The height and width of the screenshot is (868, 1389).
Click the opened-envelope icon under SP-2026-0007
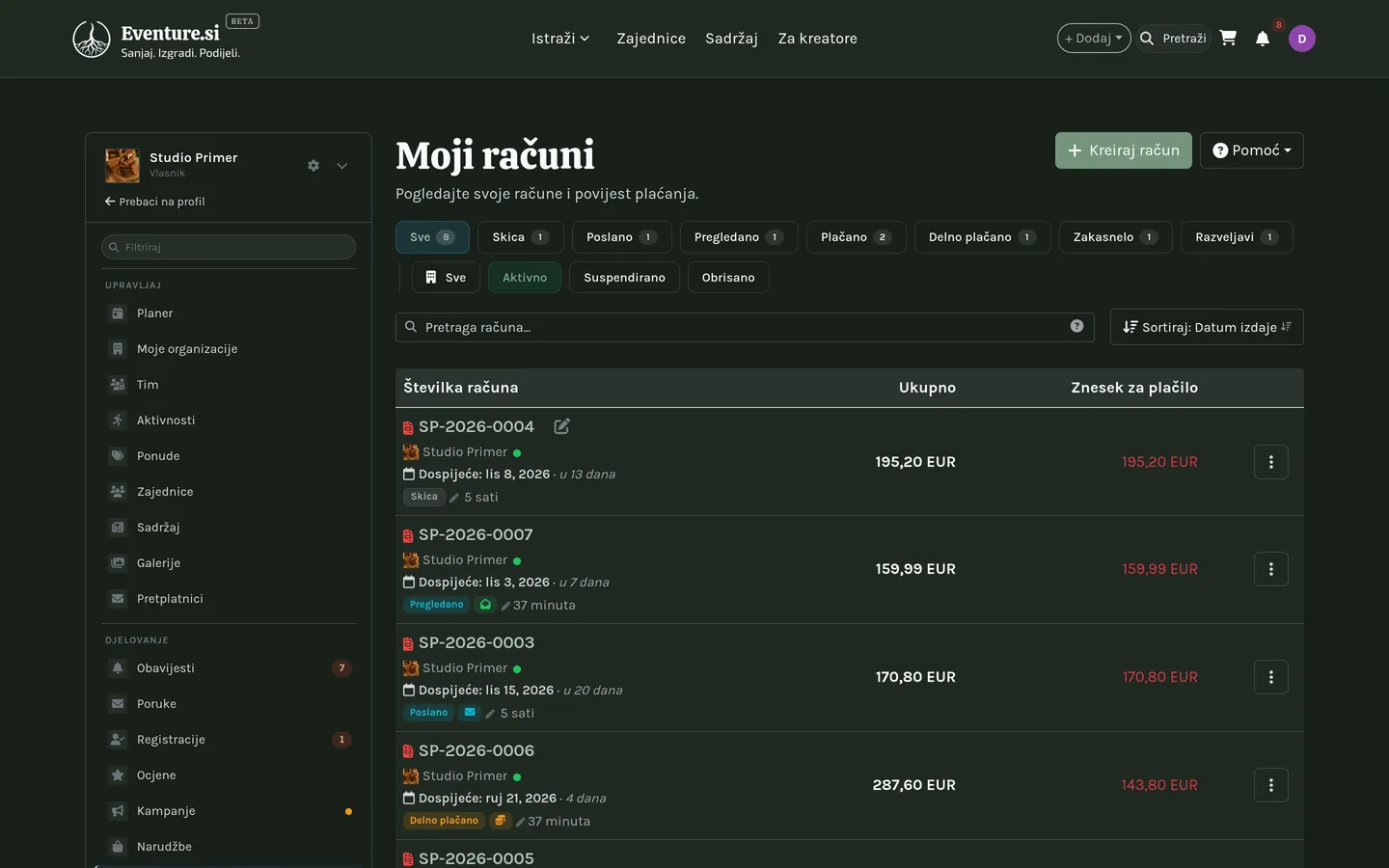[486, 605]
